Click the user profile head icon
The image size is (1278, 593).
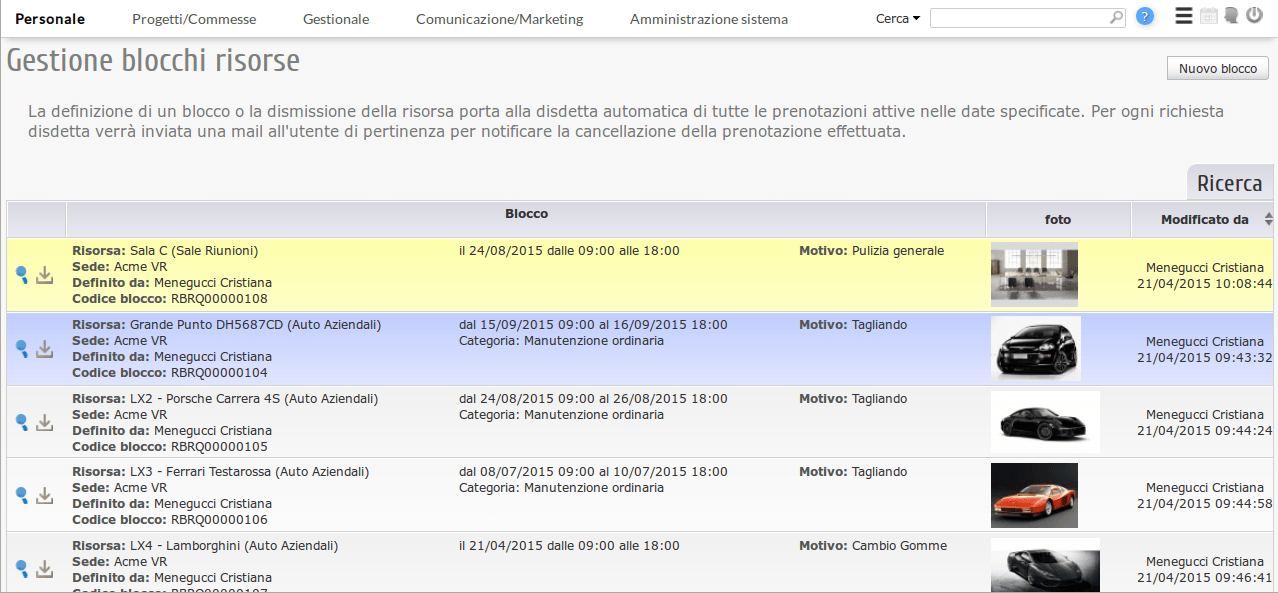click(x=1230, y=16)
